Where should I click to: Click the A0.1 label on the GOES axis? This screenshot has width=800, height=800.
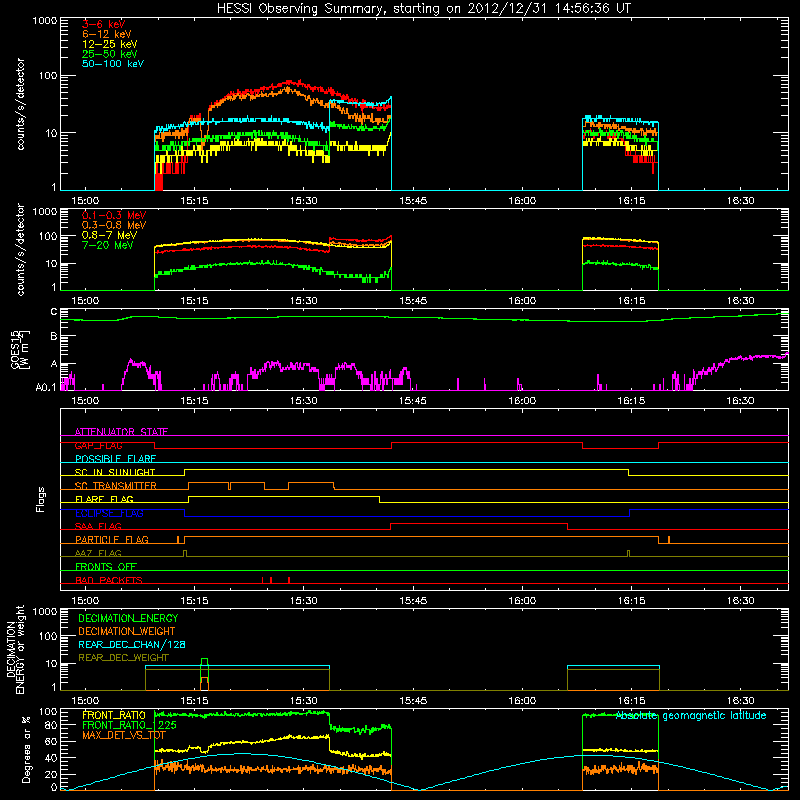[x=46, y=388]
